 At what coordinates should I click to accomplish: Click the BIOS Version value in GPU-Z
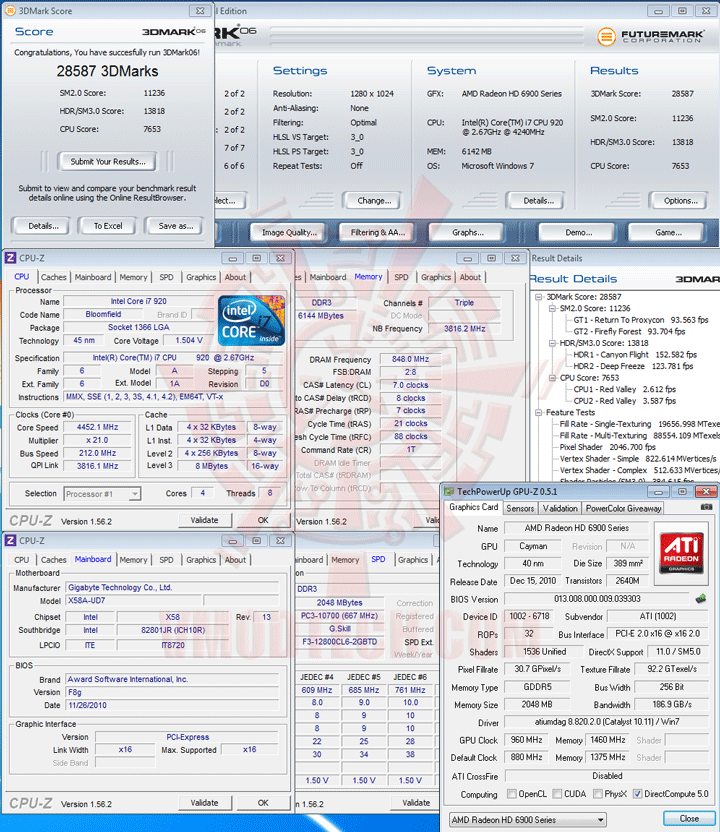click(597, 599)
